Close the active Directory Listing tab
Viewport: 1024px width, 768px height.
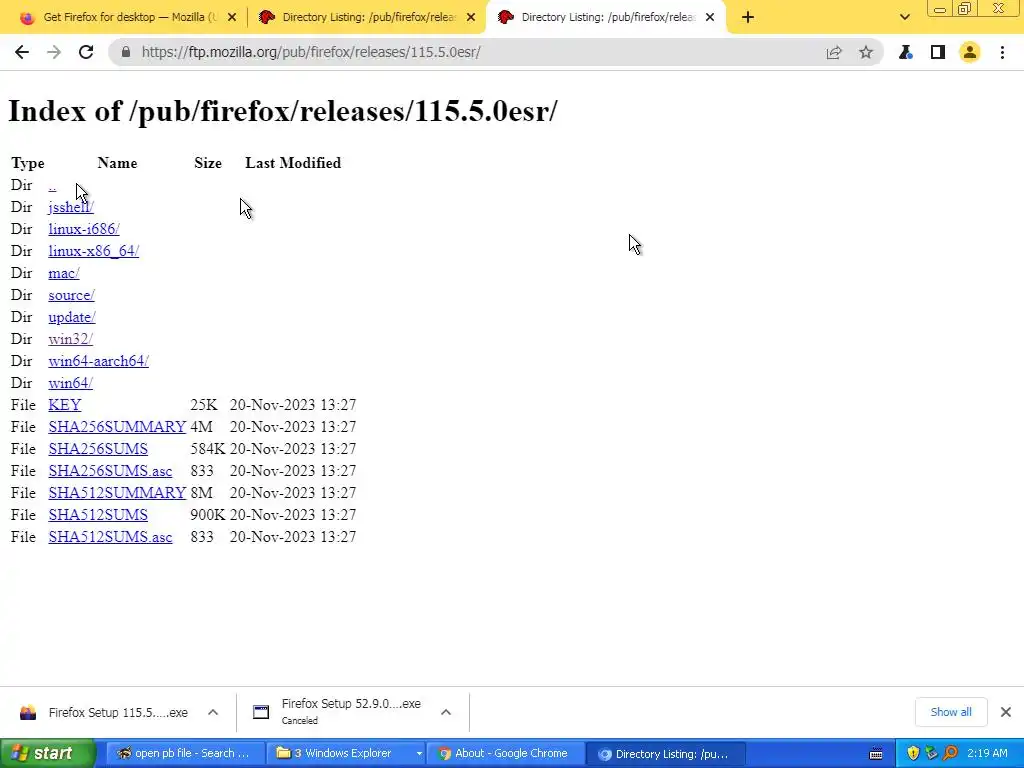pyautogui.click(x=710, y=18)
